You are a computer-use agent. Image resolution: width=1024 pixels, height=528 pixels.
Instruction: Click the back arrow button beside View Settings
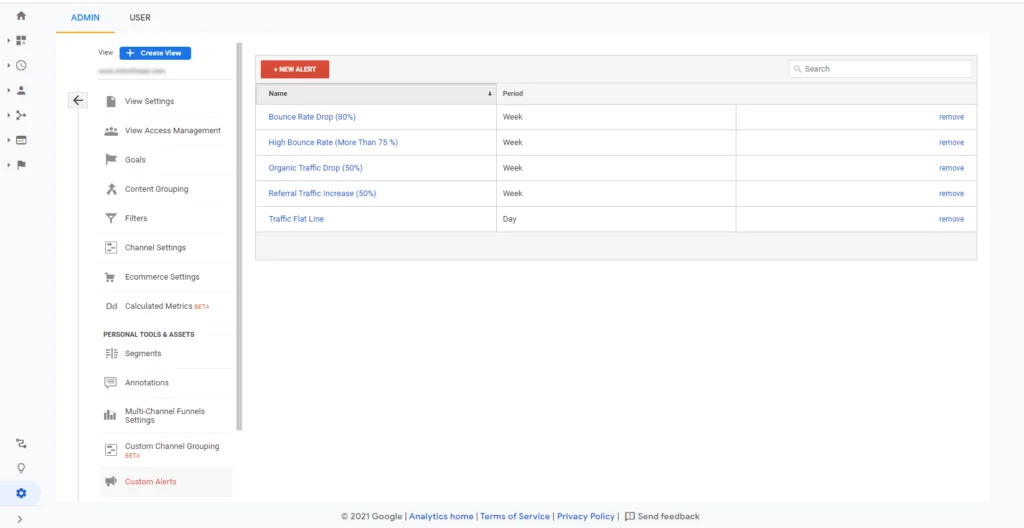pos(78,100)
